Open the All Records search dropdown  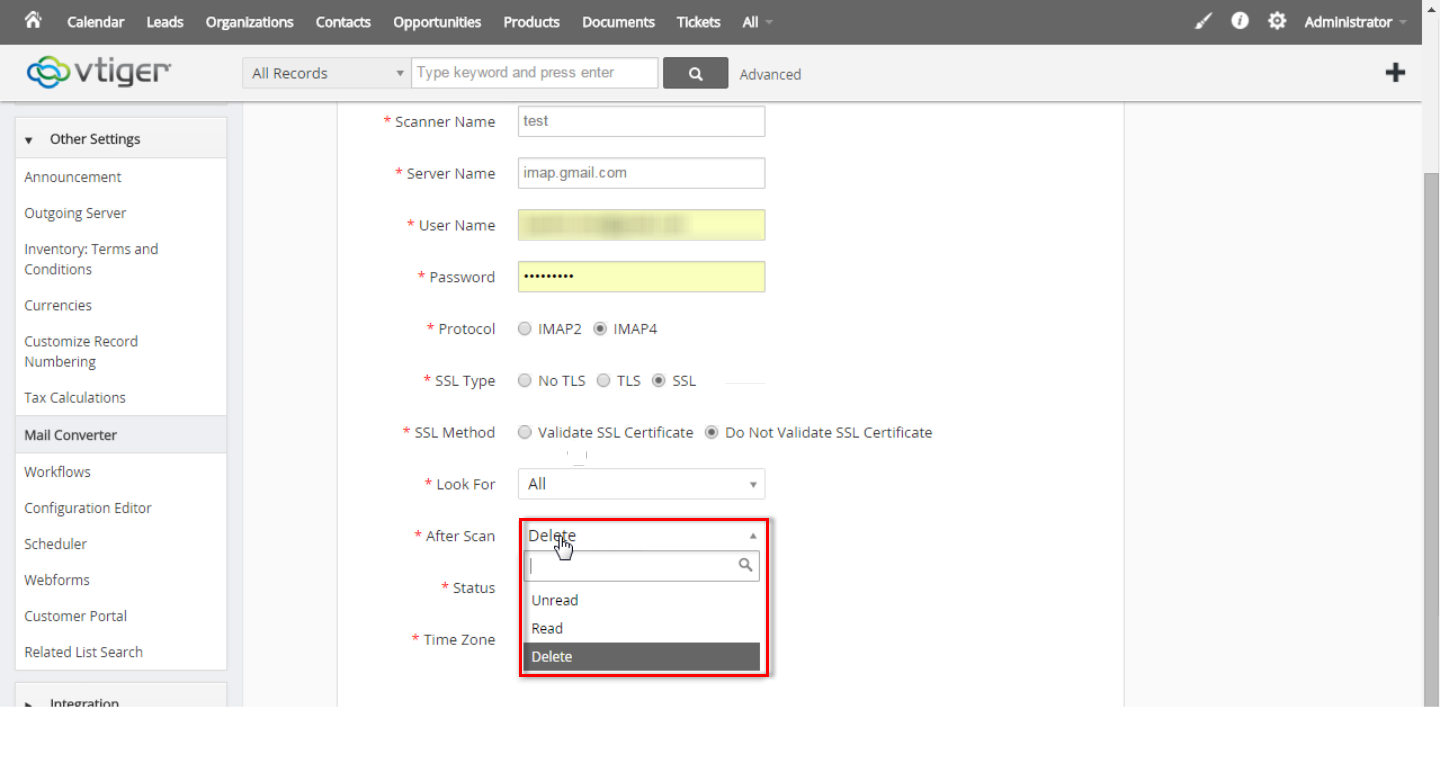(x=326, y=73)
